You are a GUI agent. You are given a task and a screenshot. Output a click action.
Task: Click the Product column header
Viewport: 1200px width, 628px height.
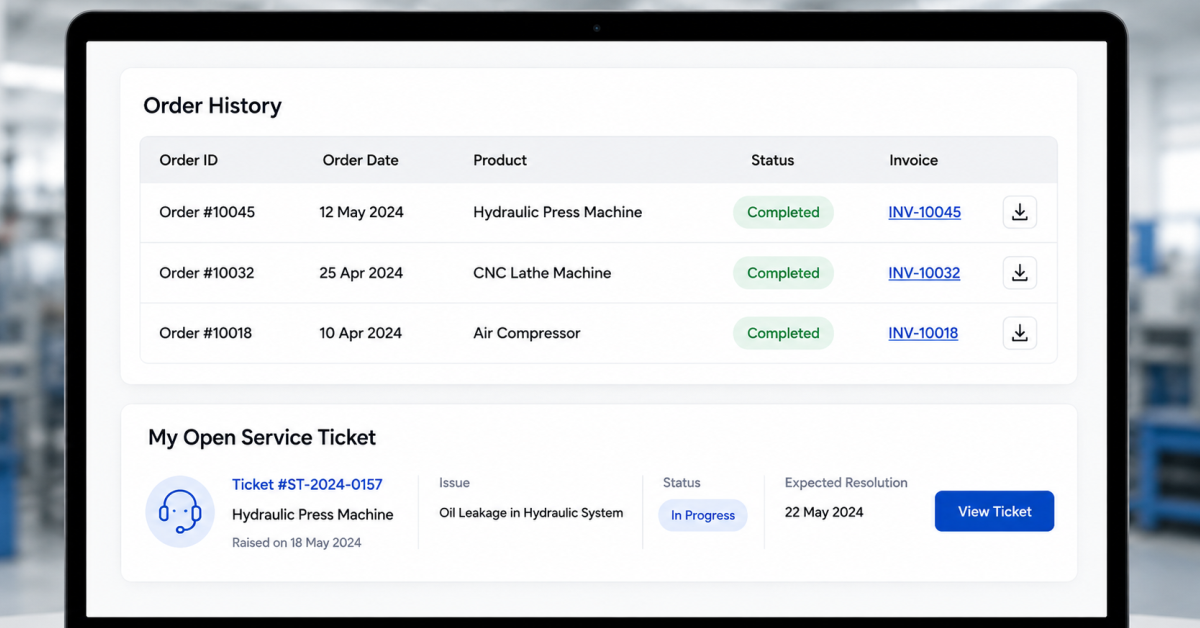click(x=500, y=160)
